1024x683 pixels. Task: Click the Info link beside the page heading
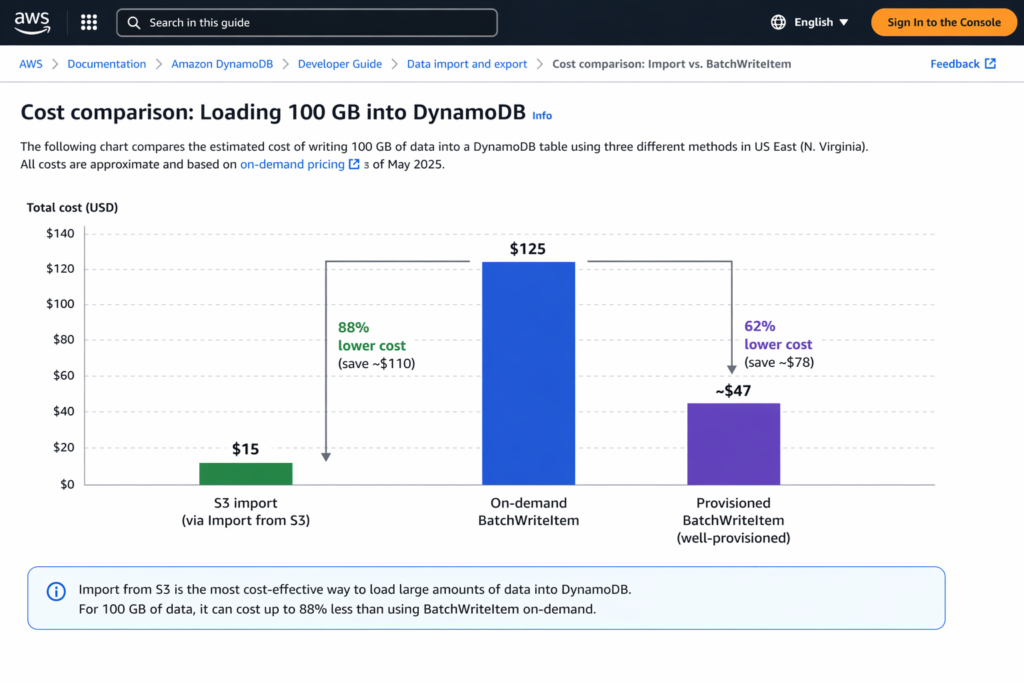pos(541,115)
